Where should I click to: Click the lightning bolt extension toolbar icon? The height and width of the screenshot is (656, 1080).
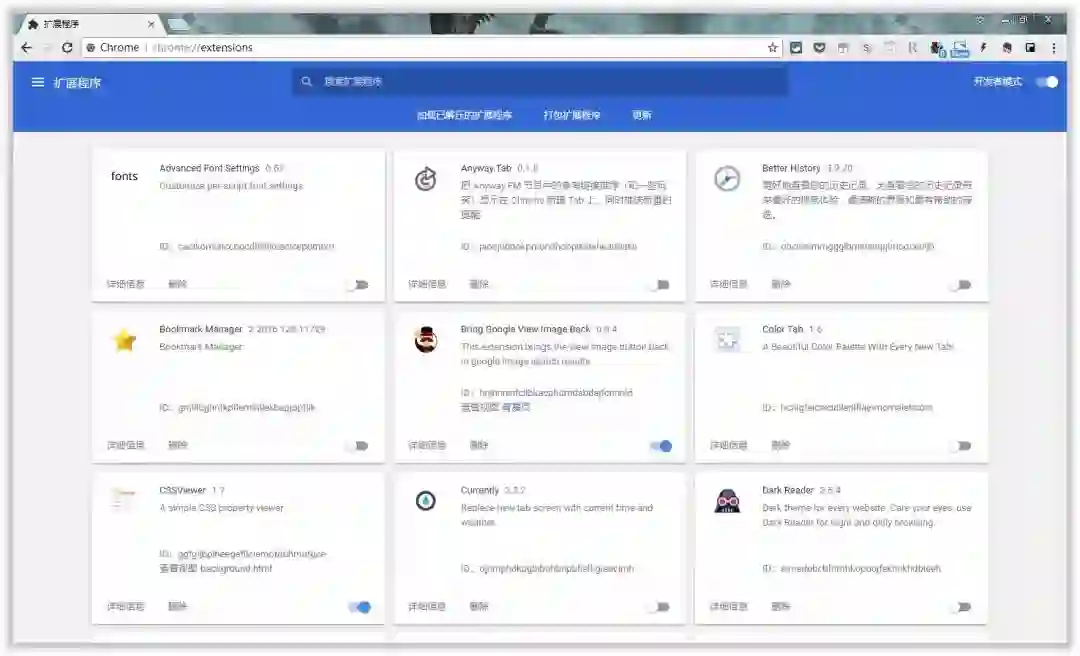[984, 48]
